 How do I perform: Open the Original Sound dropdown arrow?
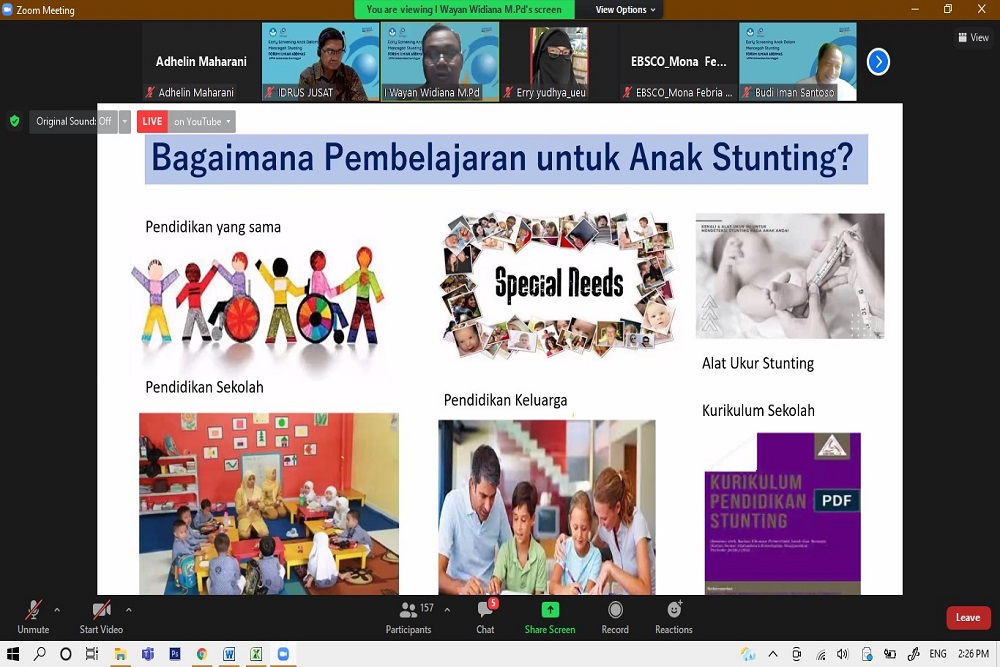point(125,121)
